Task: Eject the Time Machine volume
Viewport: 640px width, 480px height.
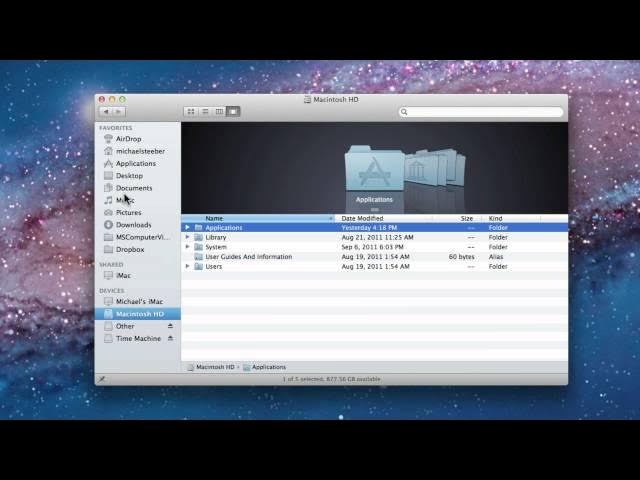Action: pyautogui.click(x=170, y=339)
